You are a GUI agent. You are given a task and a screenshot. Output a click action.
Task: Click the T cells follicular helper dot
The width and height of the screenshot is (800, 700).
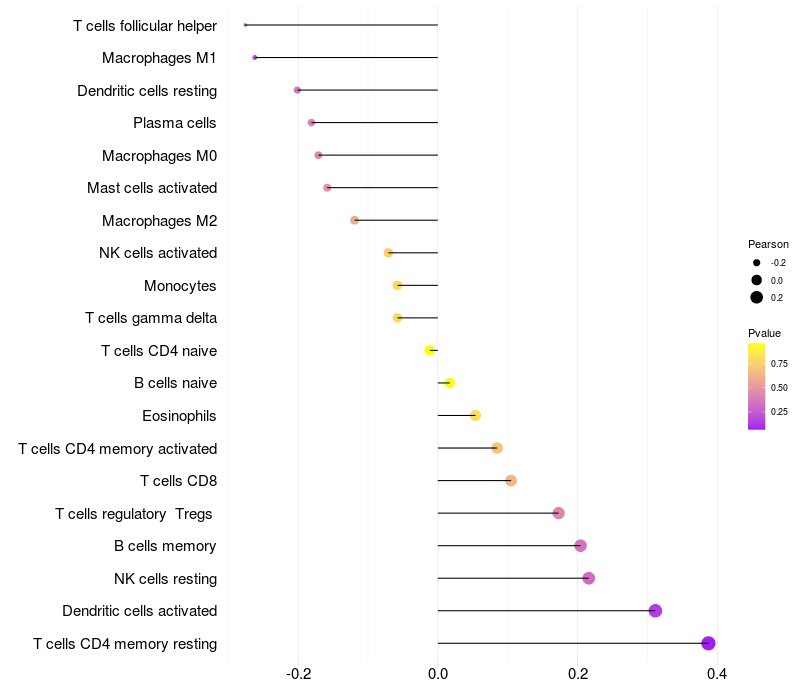(x=245, y=25)
